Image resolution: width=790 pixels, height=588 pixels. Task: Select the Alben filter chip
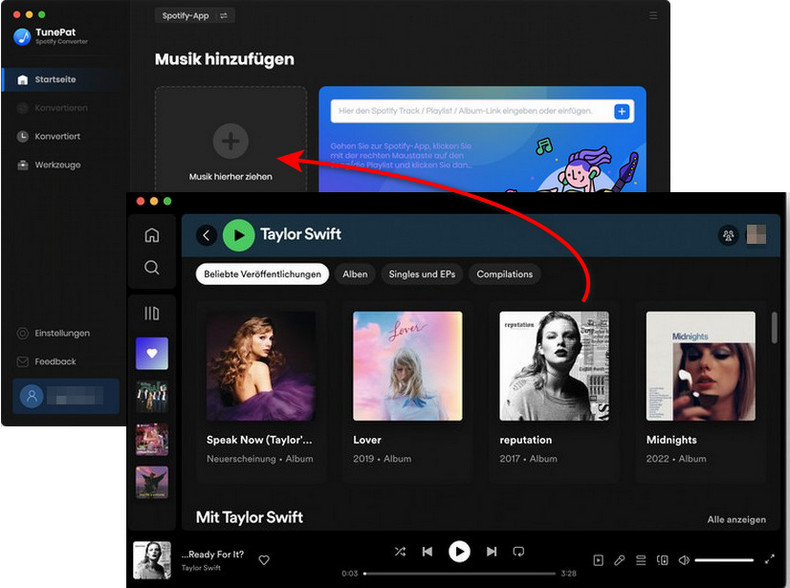point(355,274)
